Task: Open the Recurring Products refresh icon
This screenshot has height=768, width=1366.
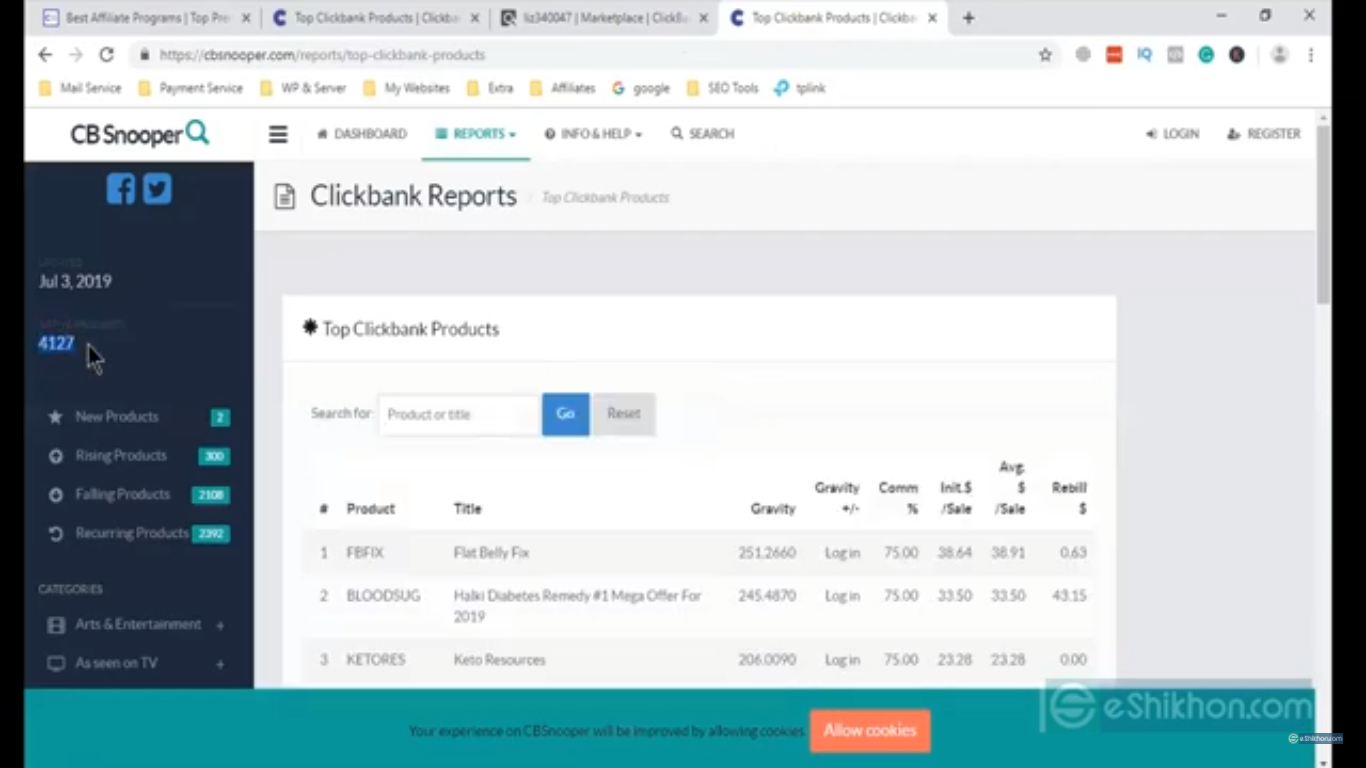Action: click(x=55, y=533)
